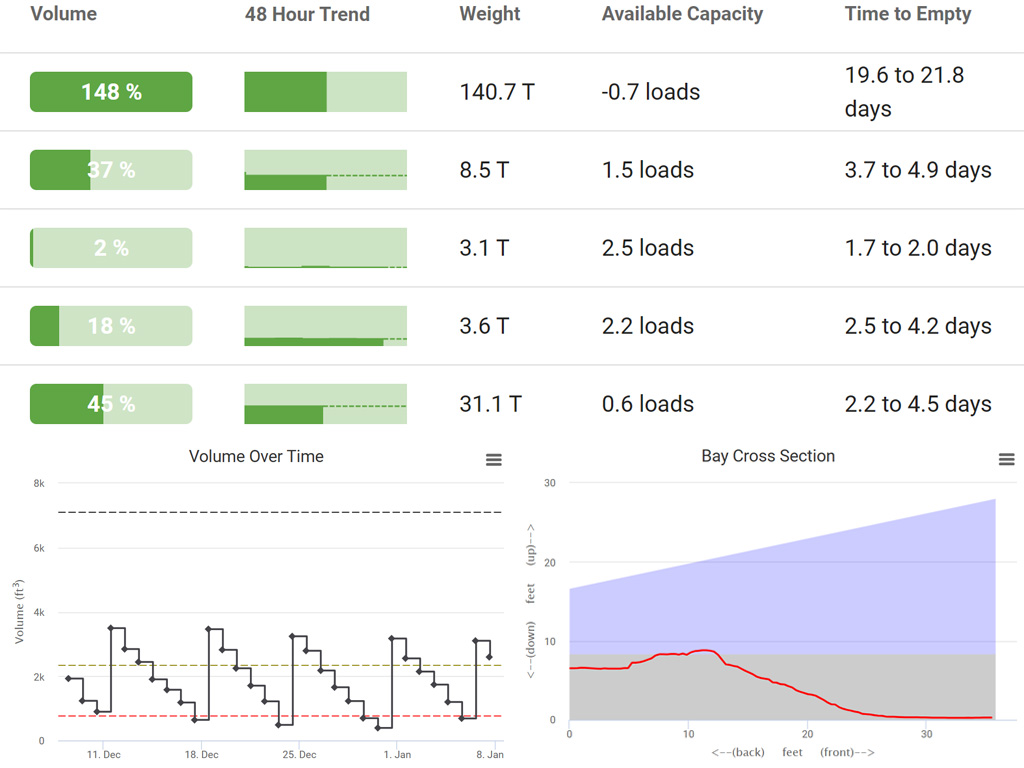Click the top row's 48 hour trend bar

click(x=324, y=91)
